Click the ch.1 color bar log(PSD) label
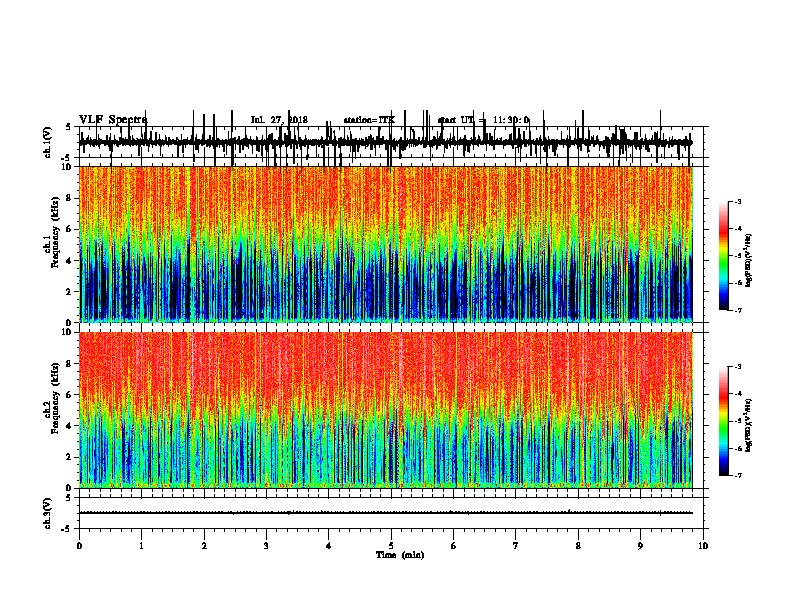The image size is (792, 612). tap(748, 260)
